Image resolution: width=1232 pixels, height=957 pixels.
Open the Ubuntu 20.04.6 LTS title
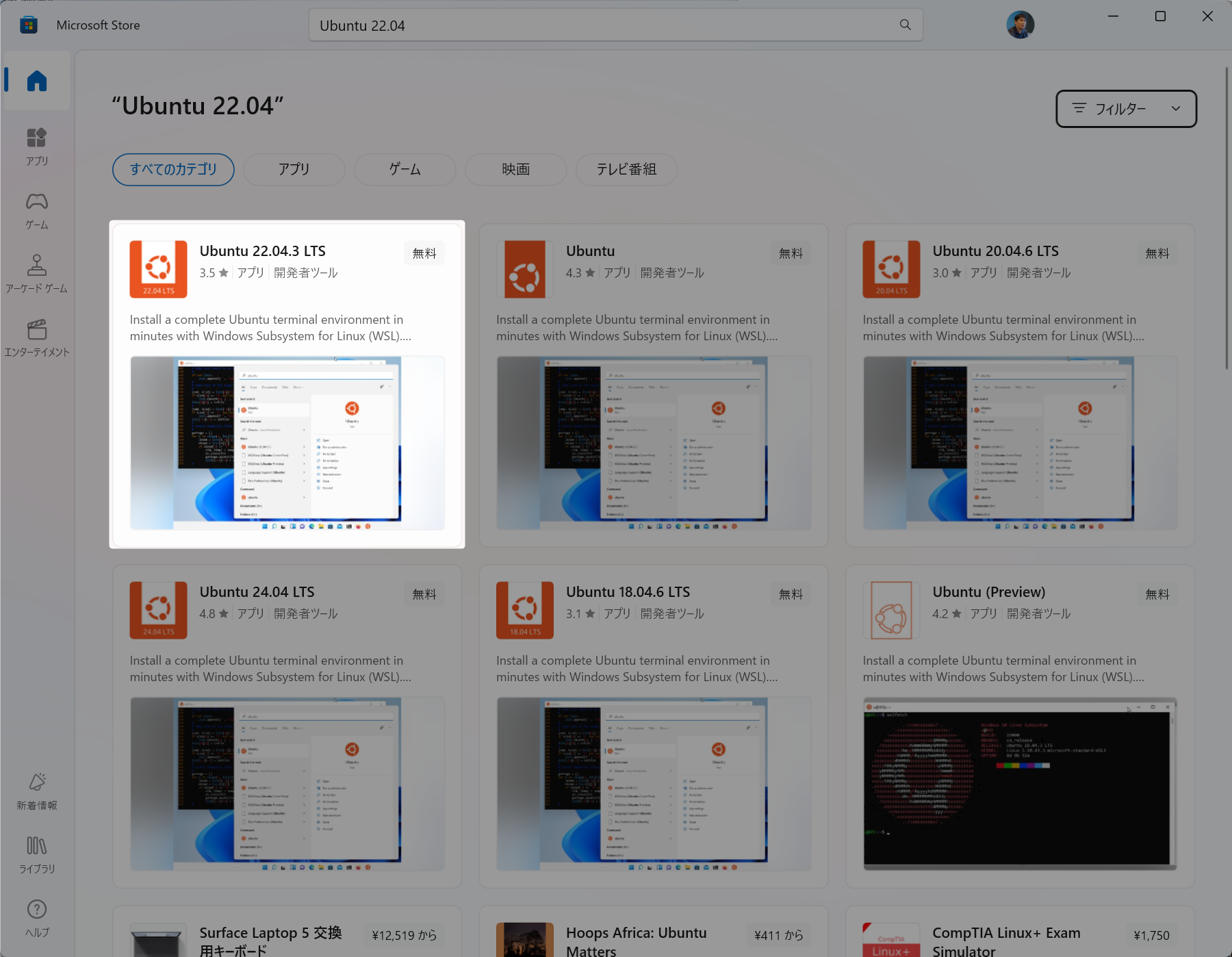point(995,251)
